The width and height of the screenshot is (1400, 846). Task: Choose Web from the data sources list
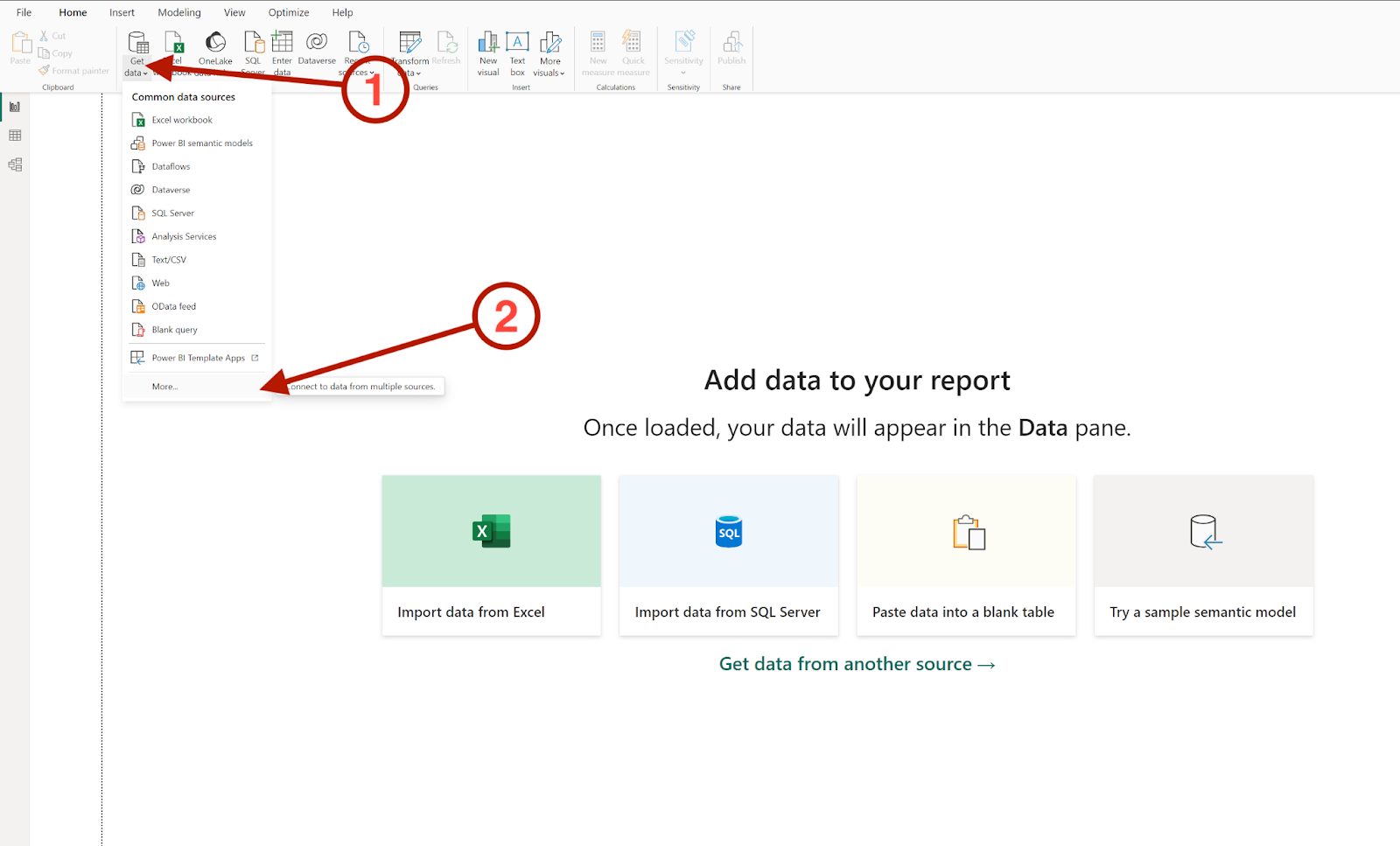coord(196,283)
